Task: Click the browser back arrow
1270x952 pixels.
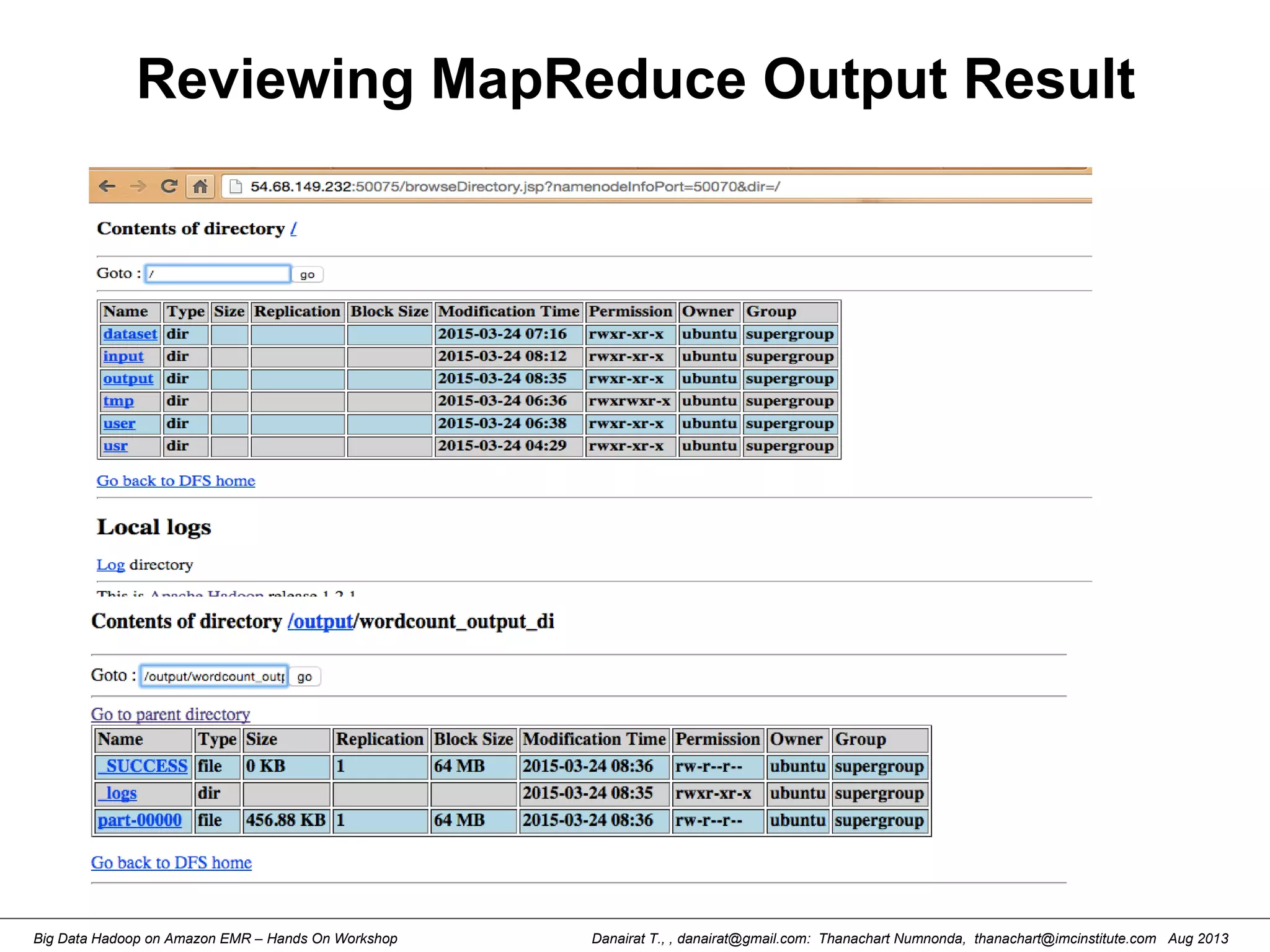Action: pyautogui.click(x=107, y=186)
